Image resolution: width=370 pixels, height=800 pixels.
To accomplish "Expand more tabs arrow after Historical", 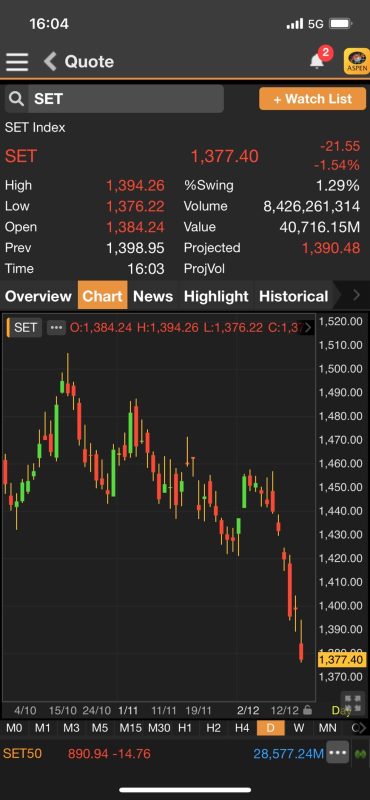I will tap(357, 295).
